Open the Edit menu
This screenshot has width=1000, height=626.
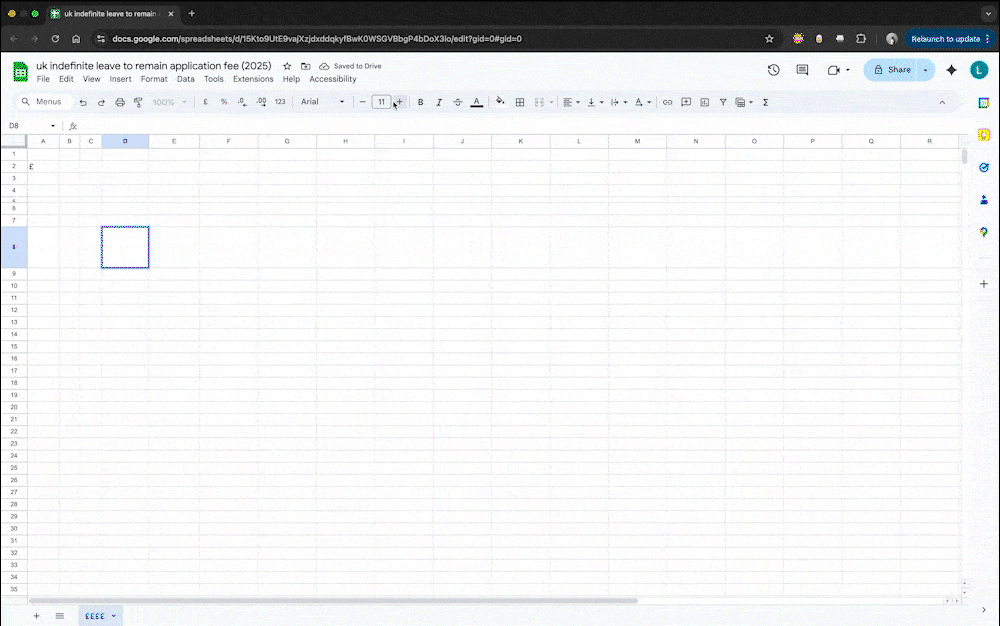click(x=66, y=79)
